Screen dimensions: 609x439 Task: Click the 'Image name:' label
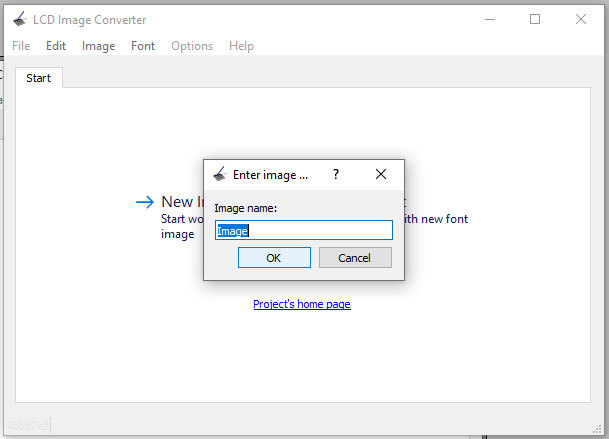[245, 208]
